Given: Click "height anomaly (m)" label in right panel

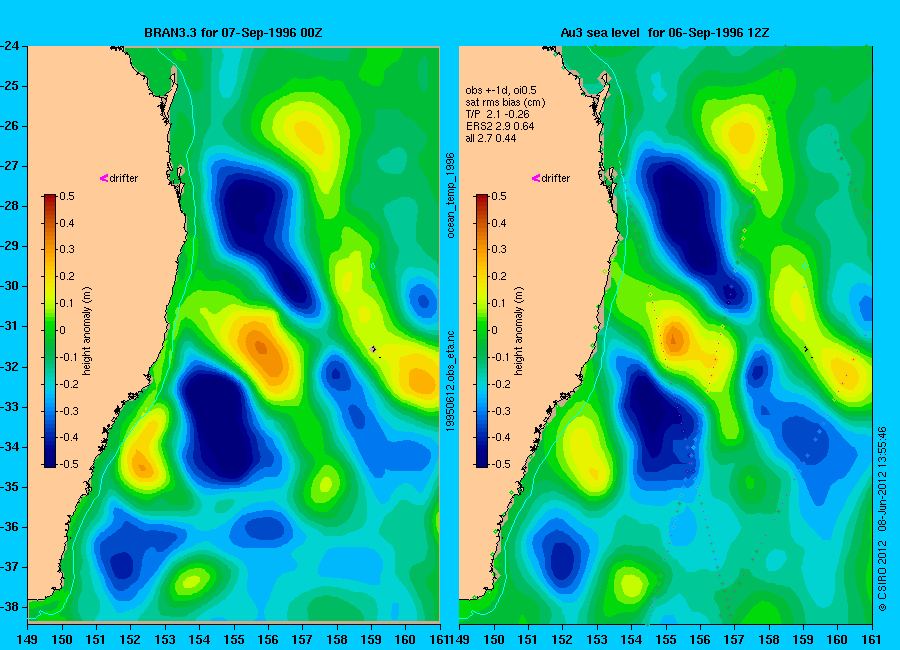Looking at the screenshot, I should (x=518, y=331).
